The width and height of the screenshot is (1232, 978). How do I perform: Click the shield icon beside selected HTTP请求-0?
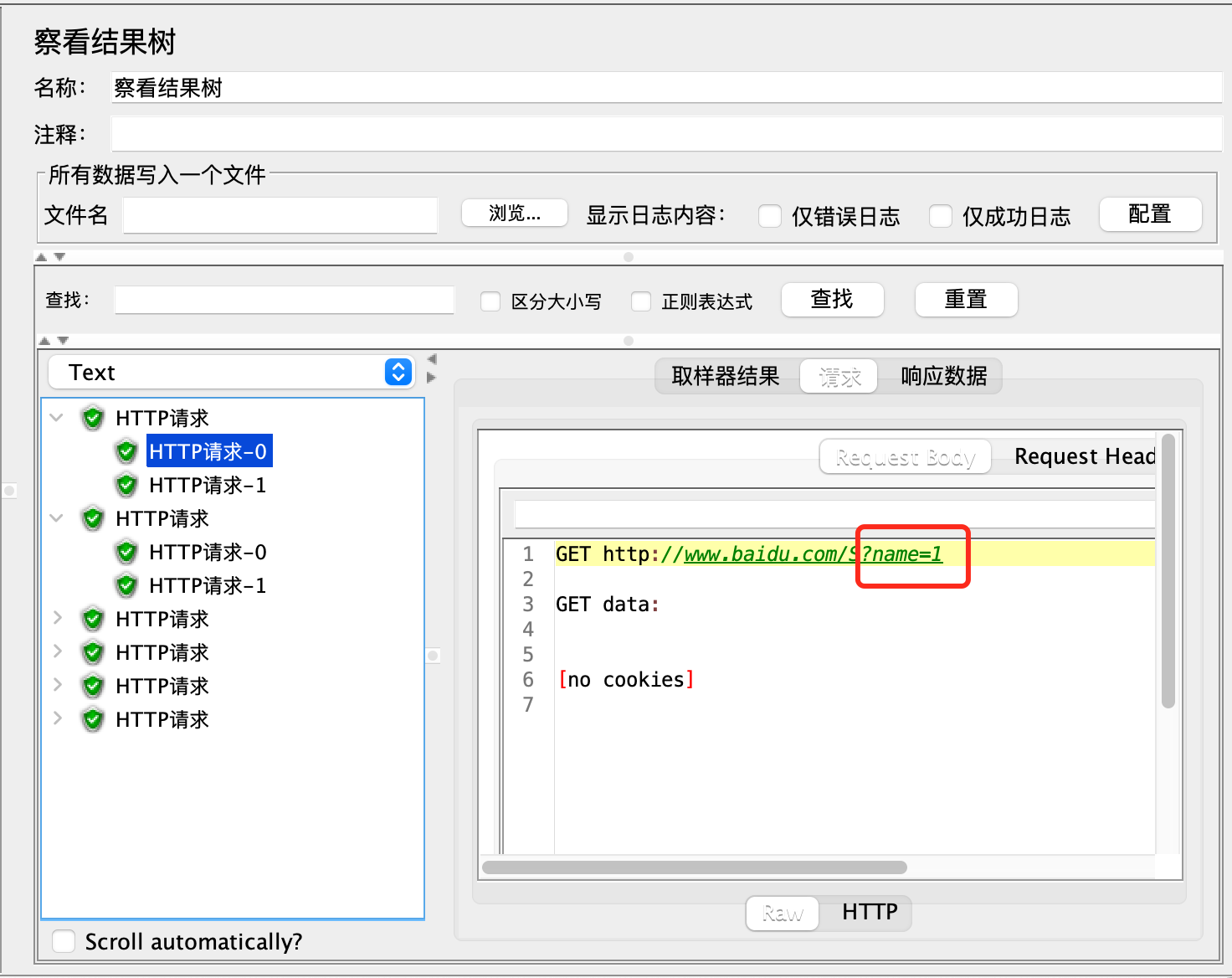tap(126, 451)
